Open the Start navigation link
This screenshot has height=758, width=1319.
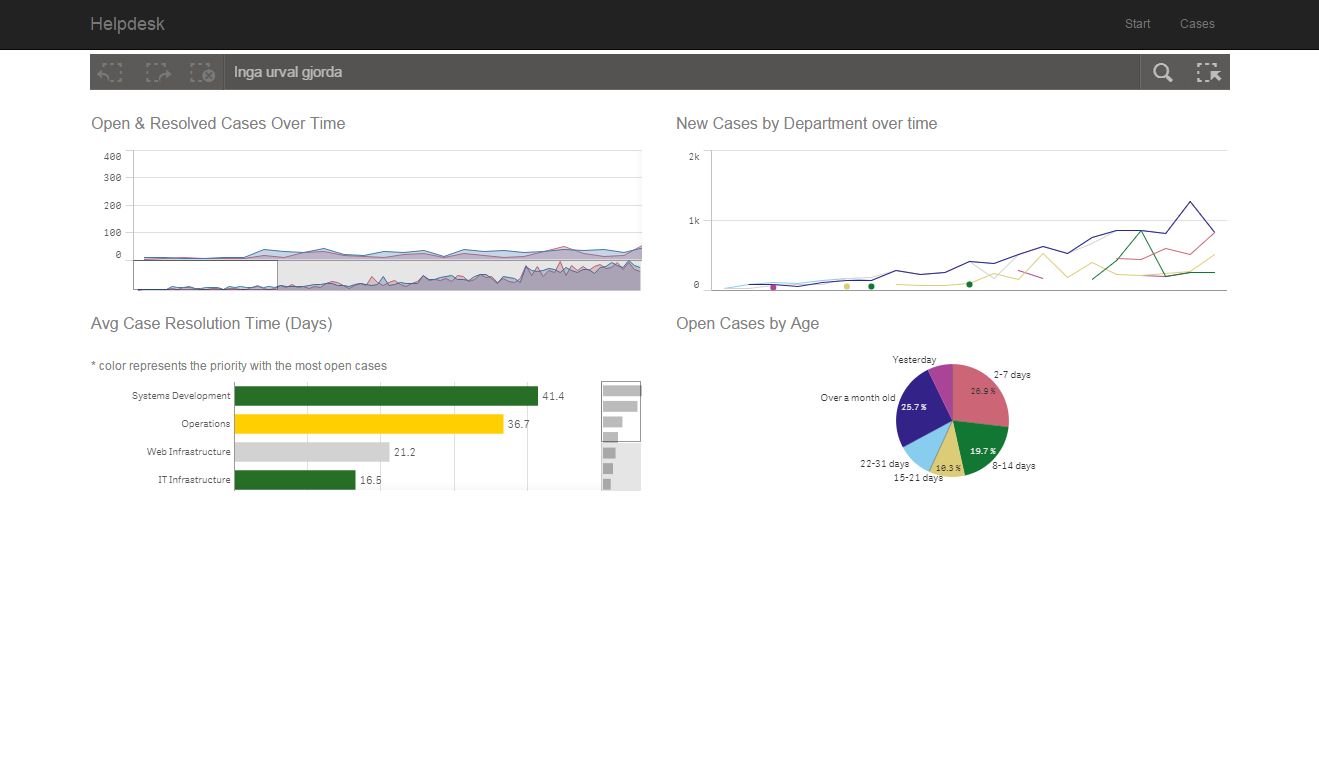pos(1138,24)
